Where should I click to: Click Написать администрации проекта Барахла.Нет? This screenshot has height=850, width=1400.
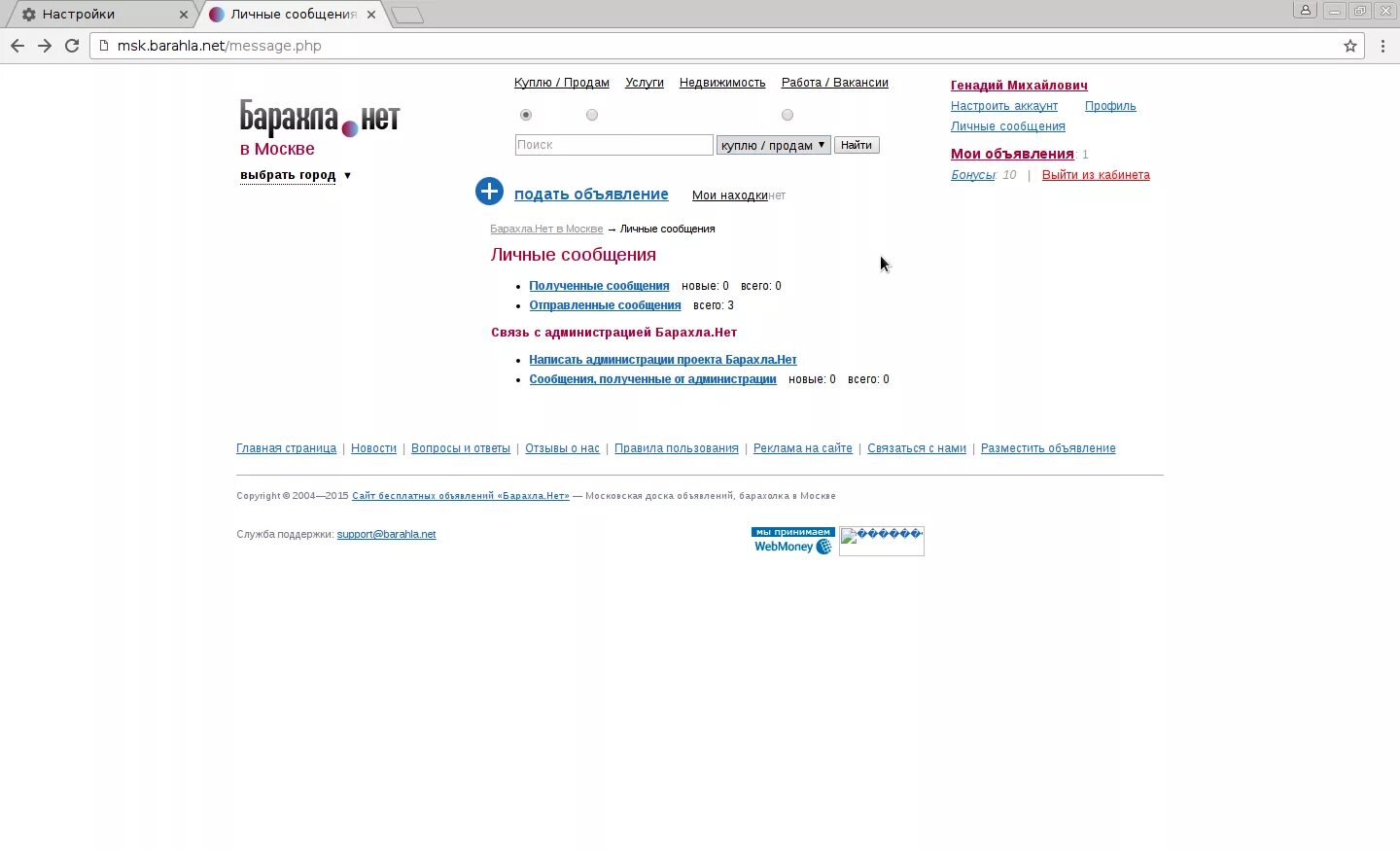click(x=663, y=360)
